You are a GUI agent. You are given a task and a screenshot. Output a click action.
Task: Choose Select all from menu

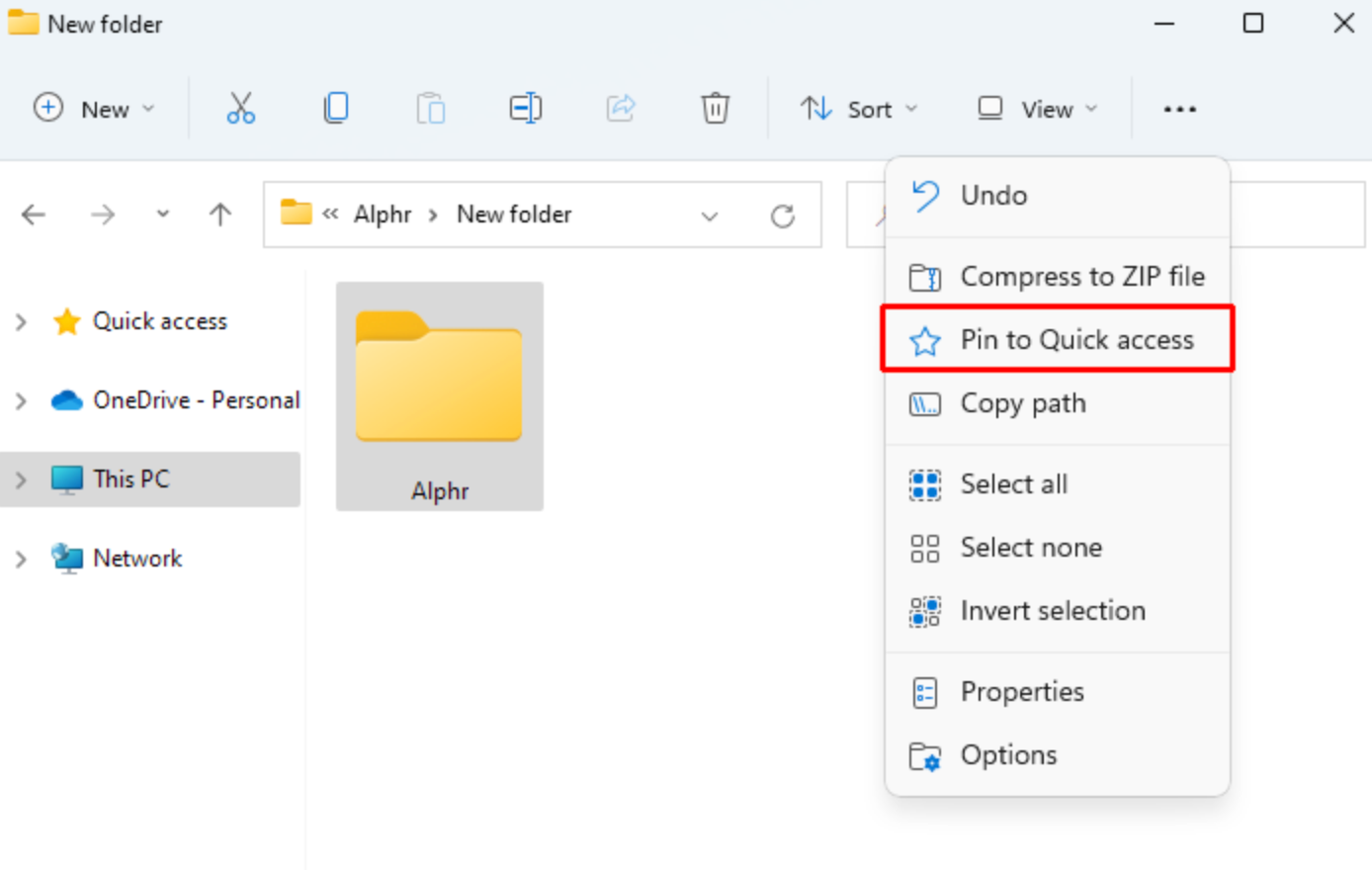point(1058,484)
